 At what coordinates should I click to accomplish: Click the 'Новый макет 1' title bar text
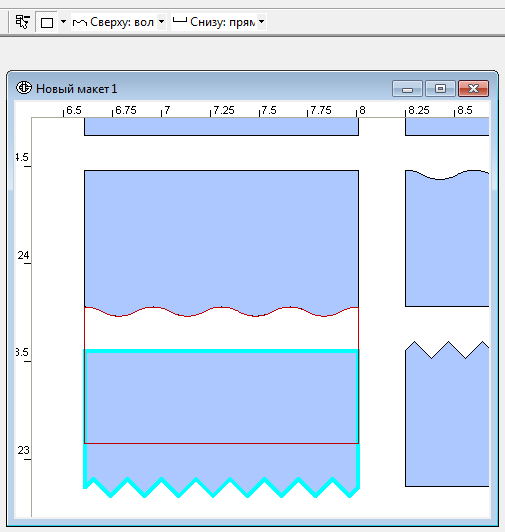pyautogui.click(x=76, y=89)
